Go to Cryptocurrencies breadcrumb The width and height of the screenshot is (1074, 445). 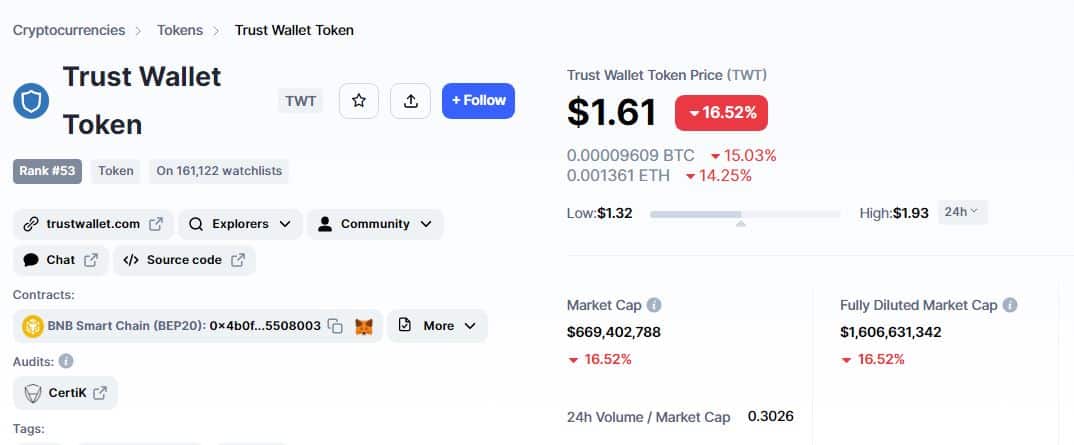tap(69, 30)
